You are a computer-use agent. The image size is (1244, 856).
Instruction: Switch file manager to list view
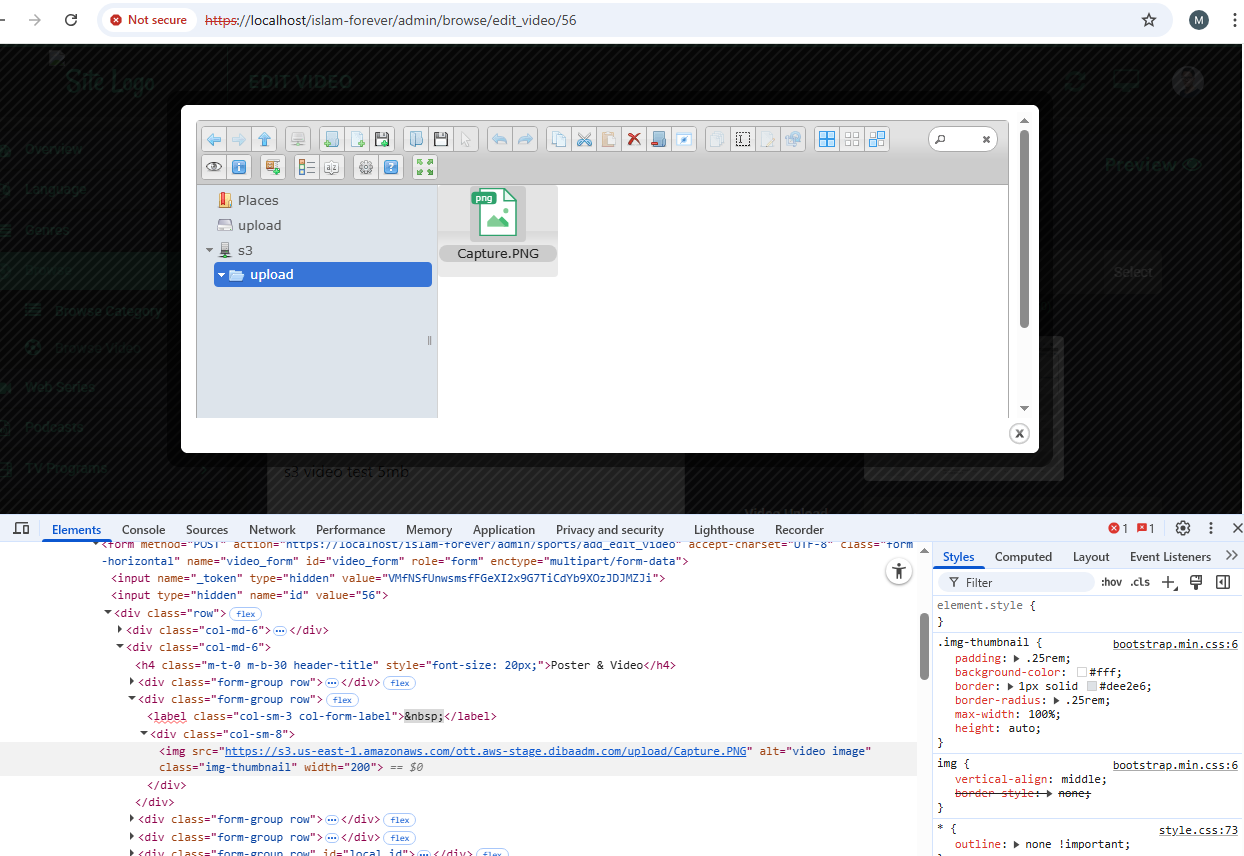pos(307,167)
